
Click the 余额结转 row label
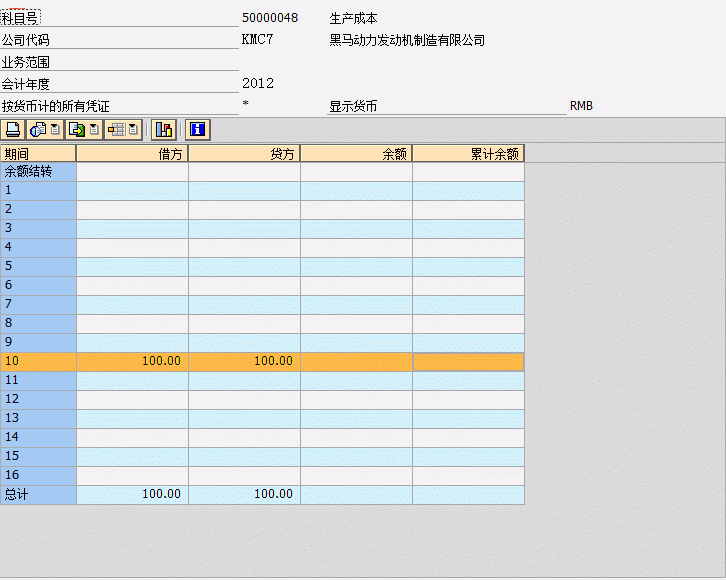pyautogui.click(x=38, y=172)
